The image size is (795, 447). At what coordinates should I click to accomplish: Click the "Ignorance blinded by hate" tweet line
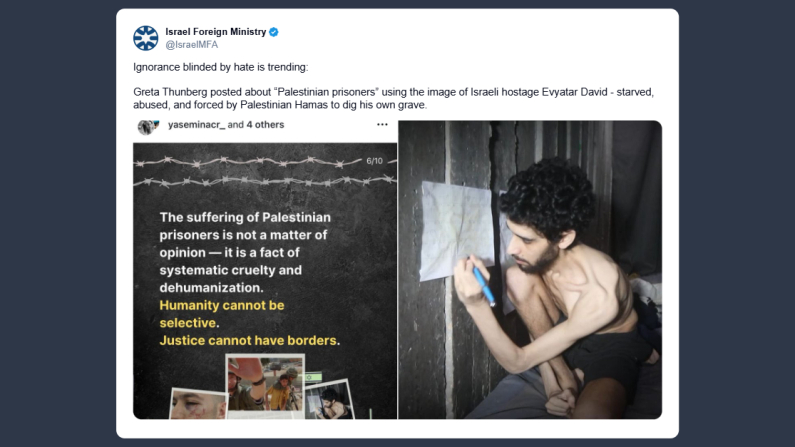click(x=221, y=67)
